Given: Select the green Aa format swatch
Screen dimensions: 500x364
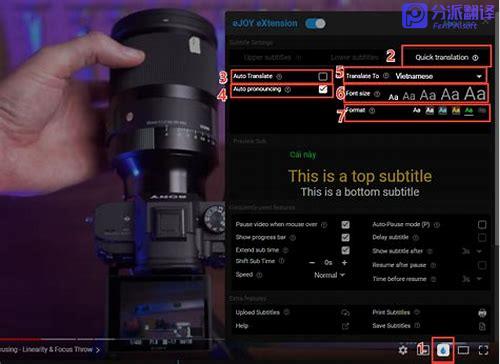Looking at the screenshot, I should [x=469, y=111].
